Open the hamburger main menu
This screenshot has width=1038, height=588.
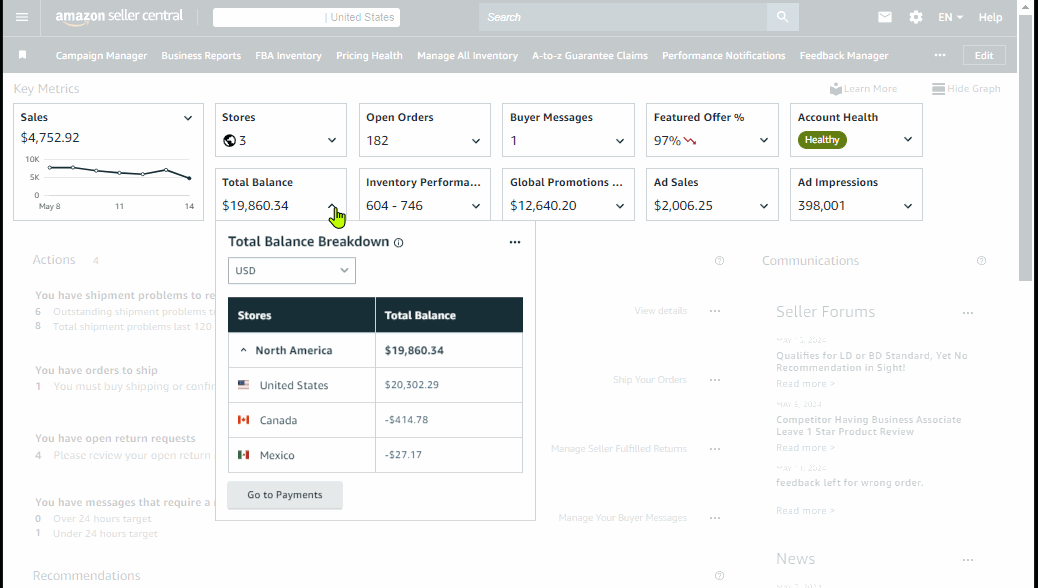(22, 17)
